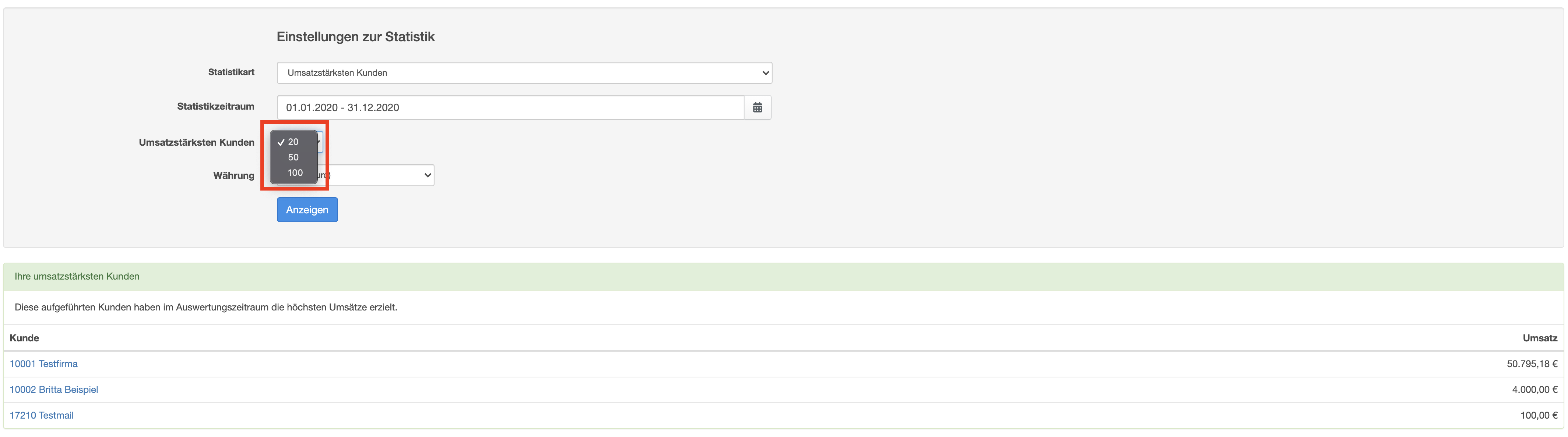Open customer link 10001 Testfirma

point(44,364)
